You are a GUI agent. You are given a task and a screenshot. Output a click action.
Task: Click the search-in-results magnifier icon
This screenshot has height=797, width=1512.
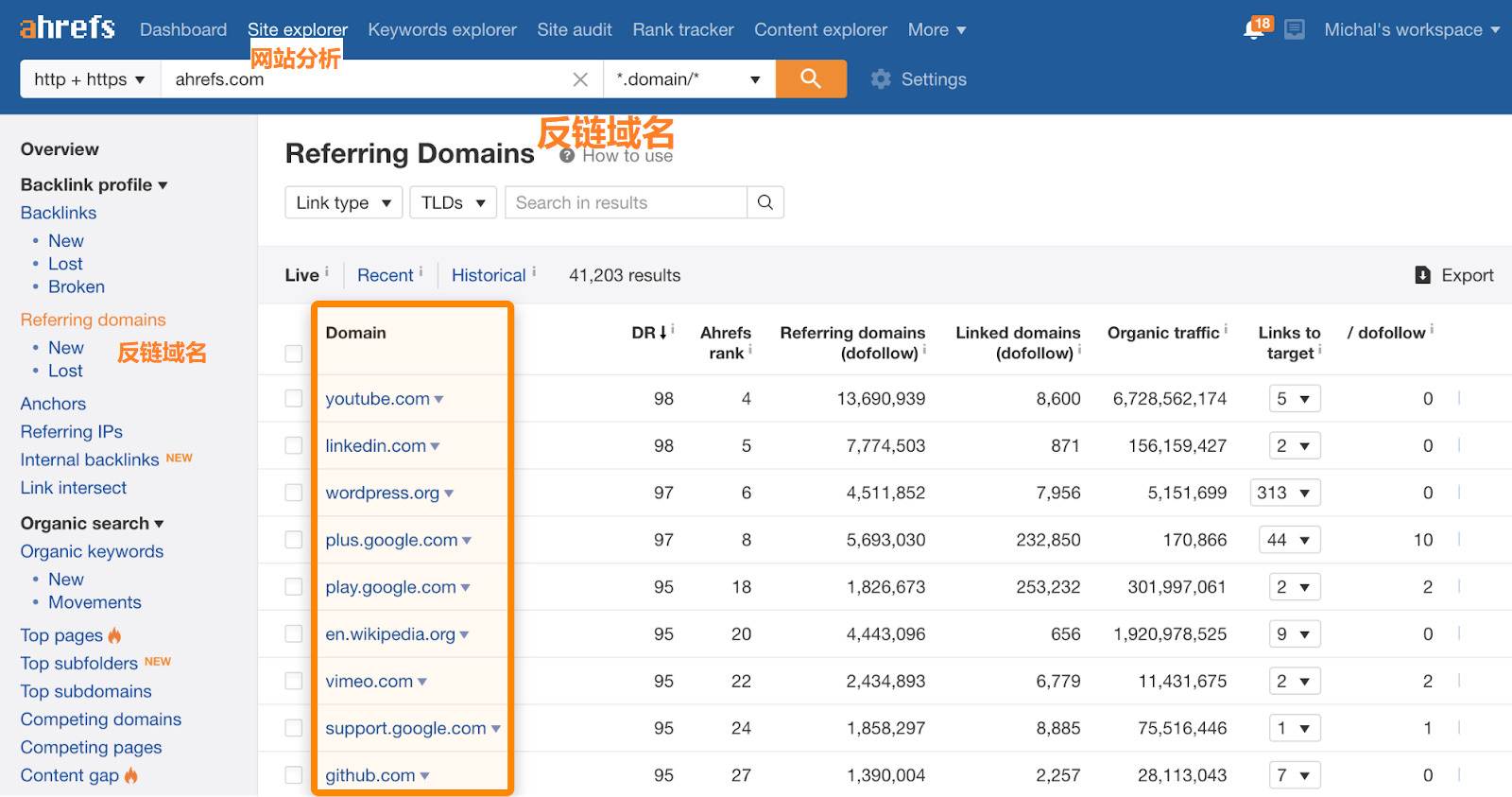coord(765,202)
